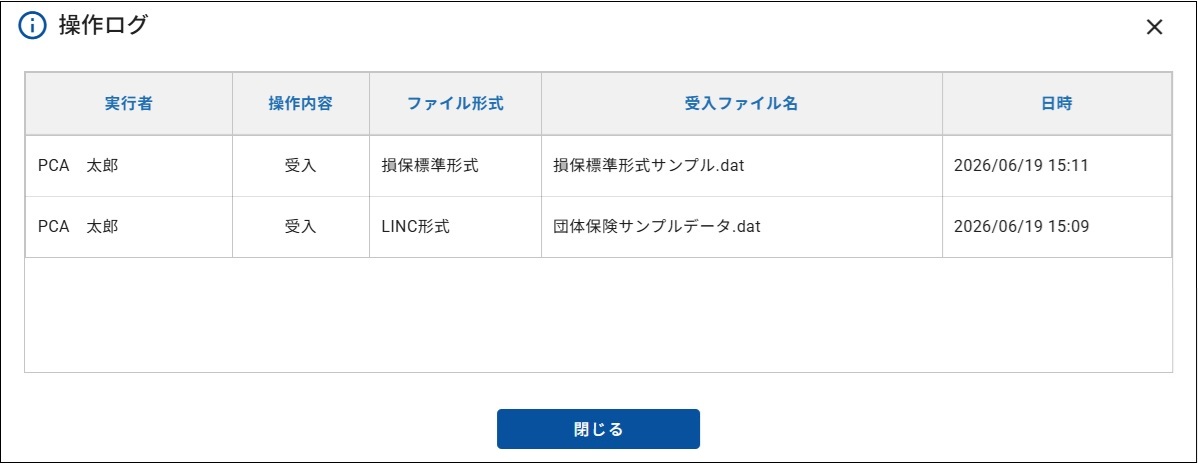Select the 実行者 column header
This screenshot has height=464, width=1198.
tap(128, 104)
